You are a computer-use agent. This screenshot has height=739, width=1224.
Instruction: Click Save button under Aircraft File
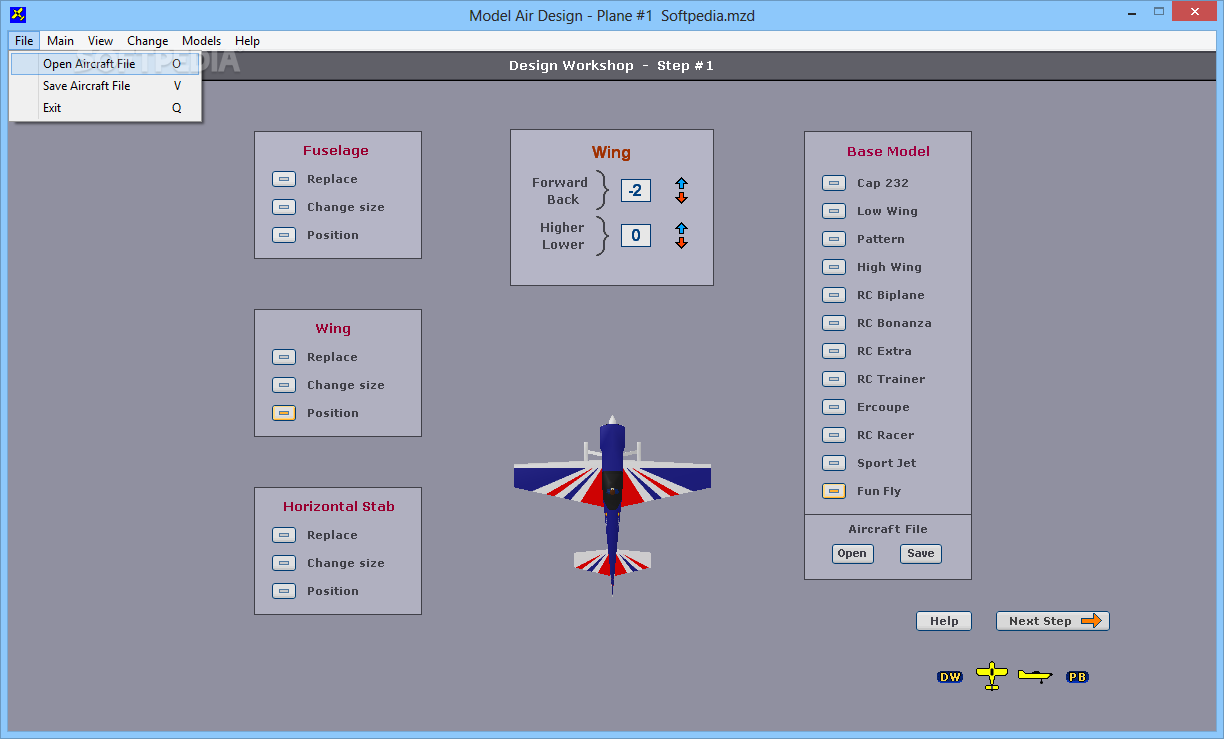921,553
